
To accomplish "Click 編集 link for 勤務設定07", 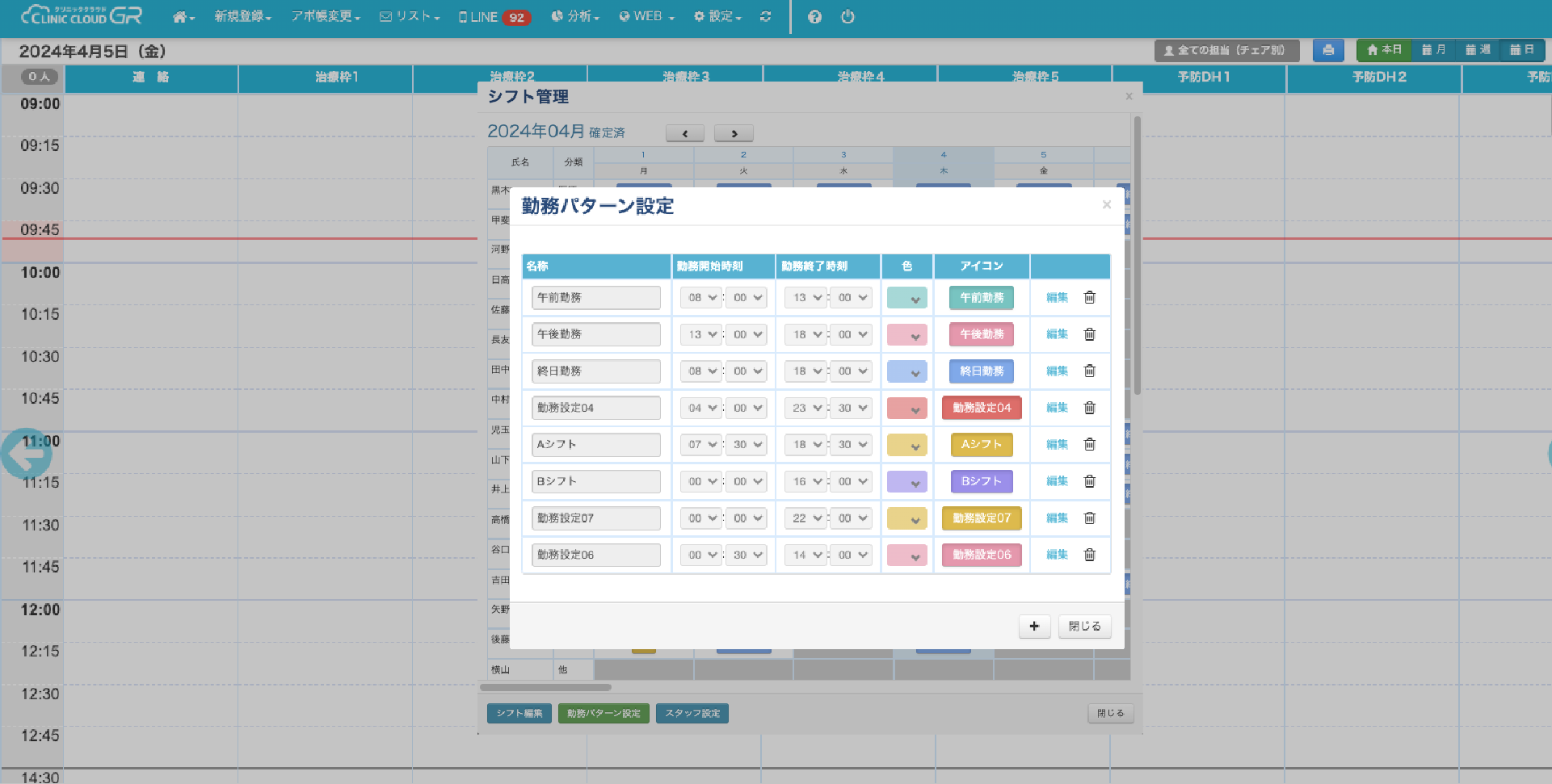I will tap(1057, 518).
